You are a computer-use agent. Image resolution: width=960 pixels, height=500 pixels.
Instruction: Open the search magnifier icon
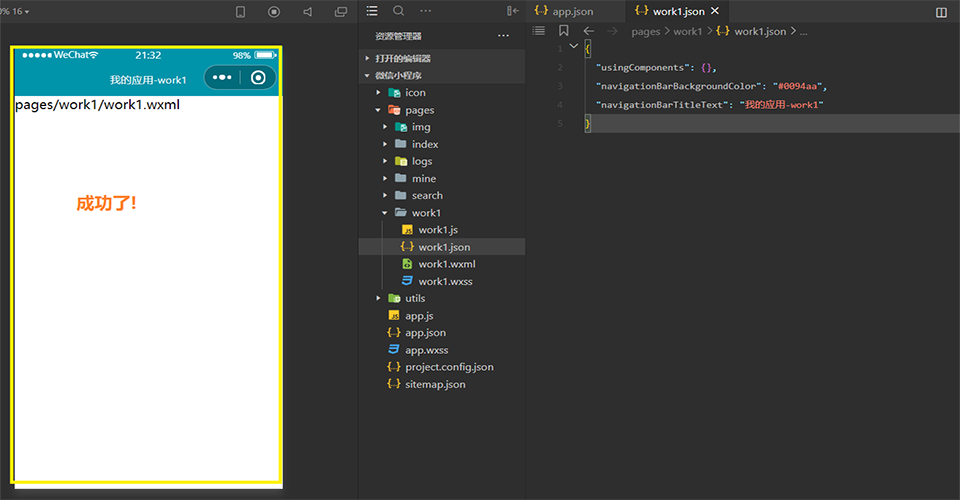pyautogui.click(x=399, y=10)
